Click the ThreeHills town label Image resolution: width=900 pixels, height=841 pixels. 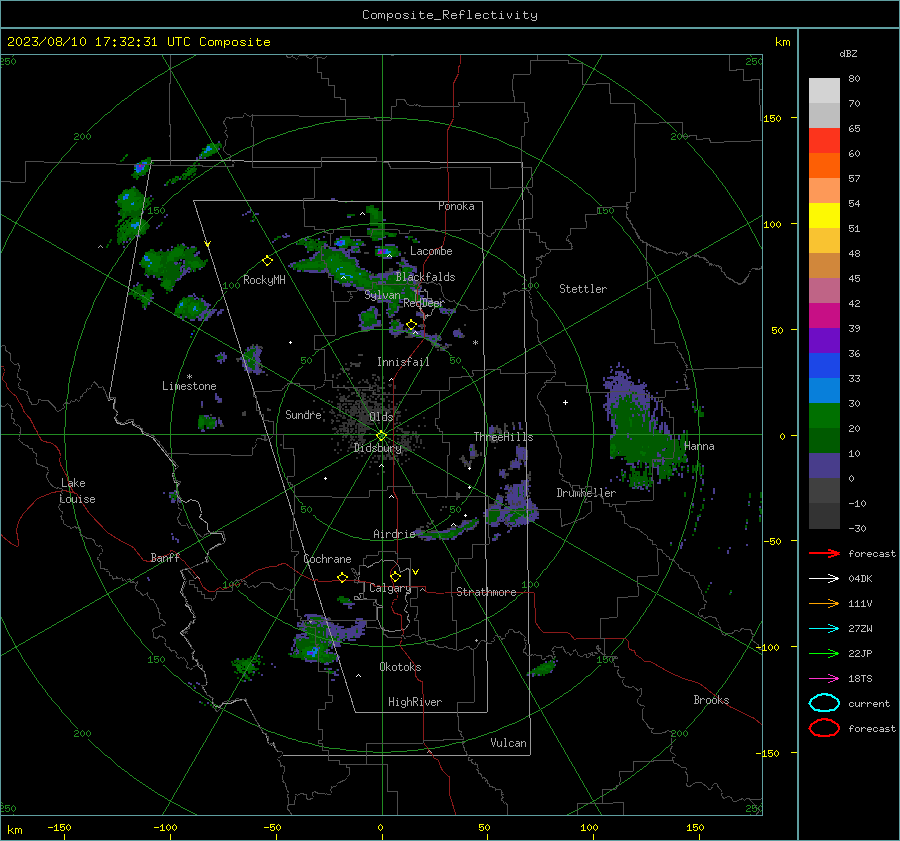tap(503, 437)
